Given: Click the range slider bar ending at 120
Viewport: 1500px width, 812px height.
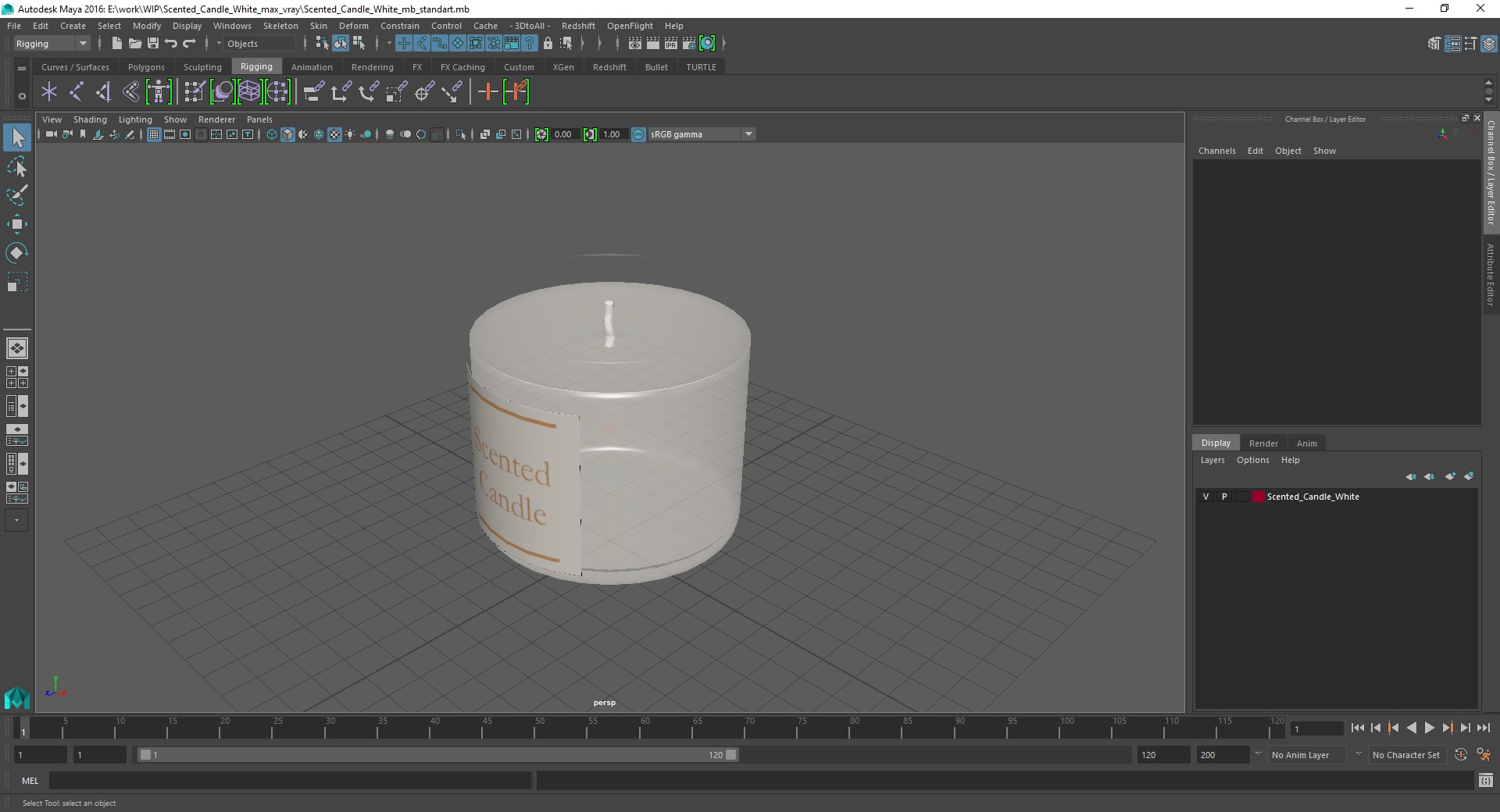Looking at the screenshot, I should coord(437,755).
